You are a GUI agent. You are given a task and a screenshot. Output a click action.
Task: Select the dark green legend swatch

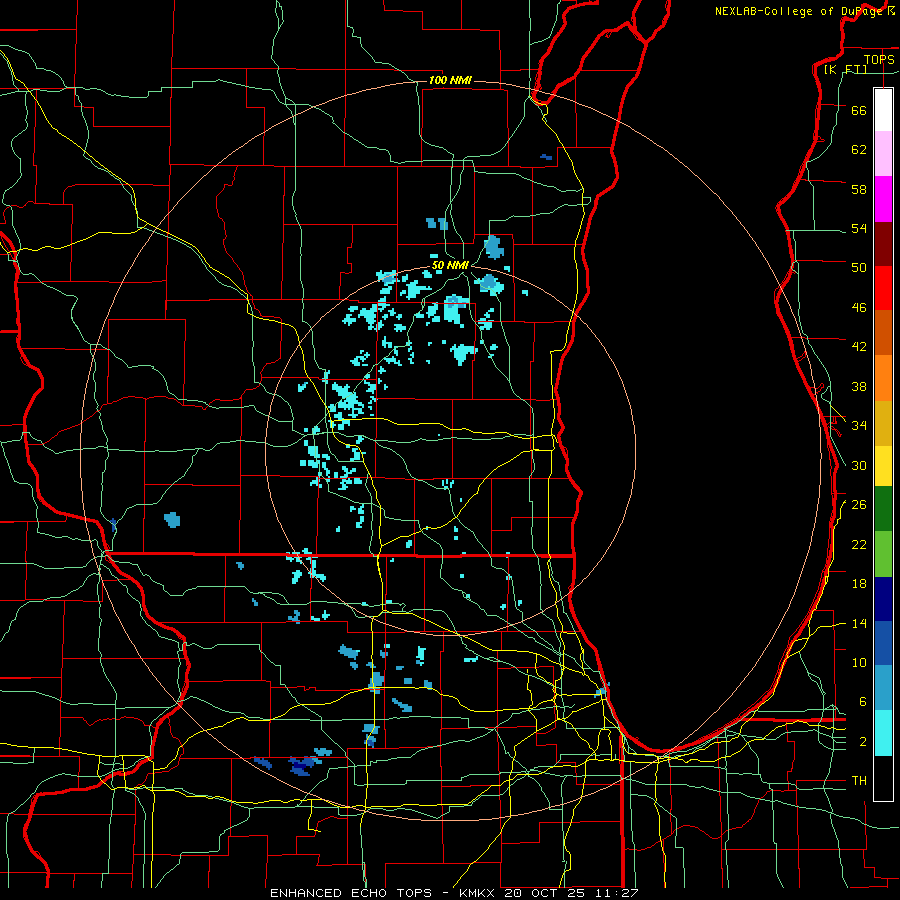[x=883, y=509]
